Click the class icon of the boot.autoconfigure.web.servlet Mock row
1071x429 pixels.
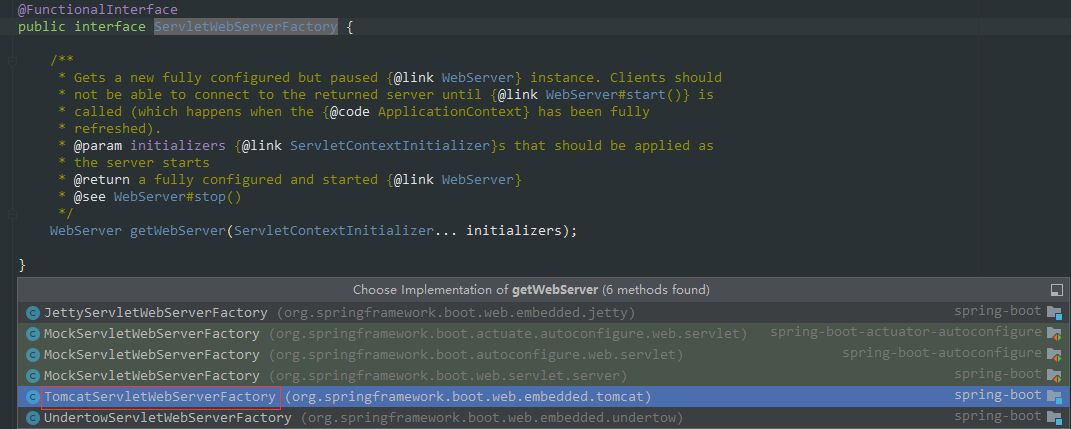pos(32,355)
